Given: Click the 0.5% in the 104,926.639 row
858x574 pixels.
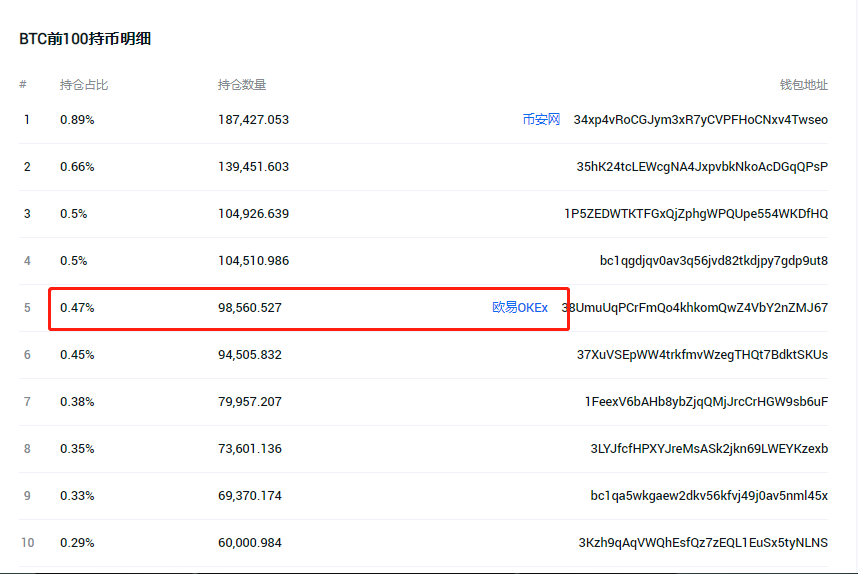Looking at the screenshot, I should (x=73, y=214).
